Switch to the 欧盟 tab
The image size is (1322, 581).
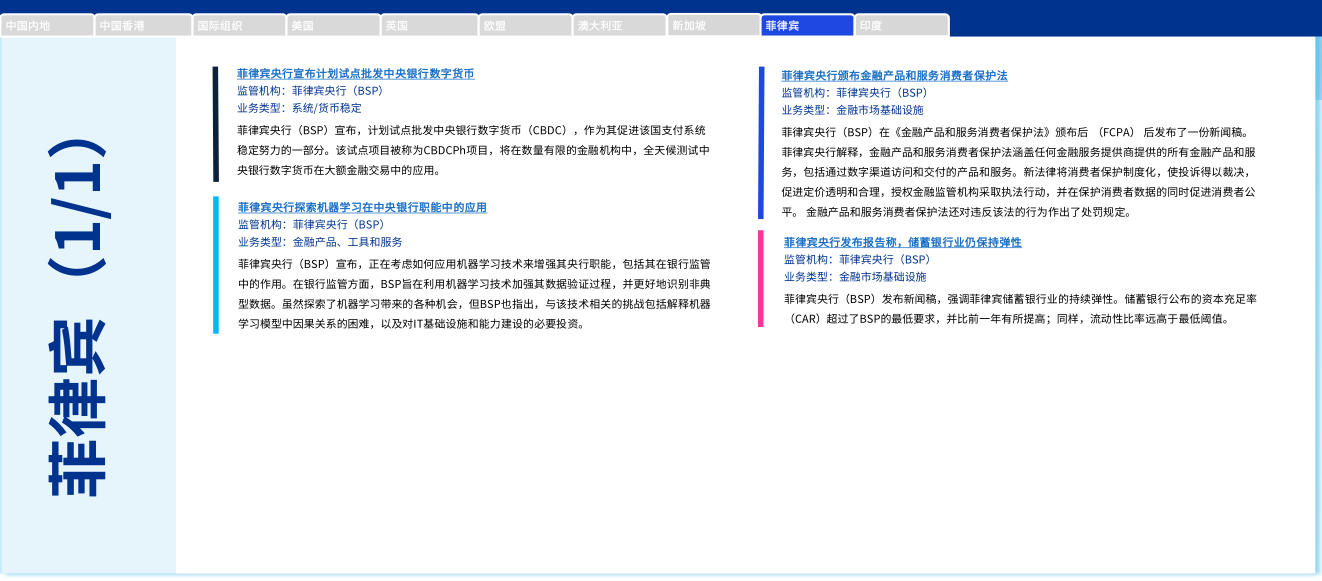pos(523,25)
